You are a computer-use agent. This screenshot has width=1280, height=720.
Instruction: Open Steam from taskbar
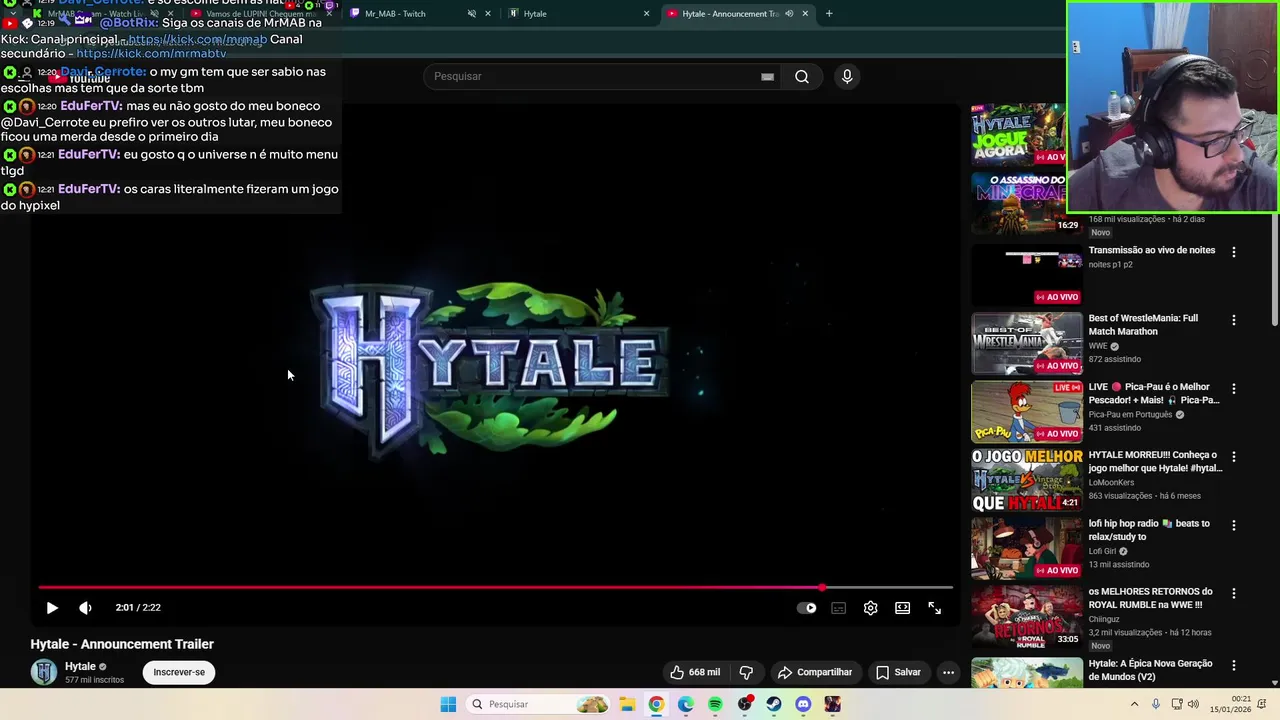point(774,704)
